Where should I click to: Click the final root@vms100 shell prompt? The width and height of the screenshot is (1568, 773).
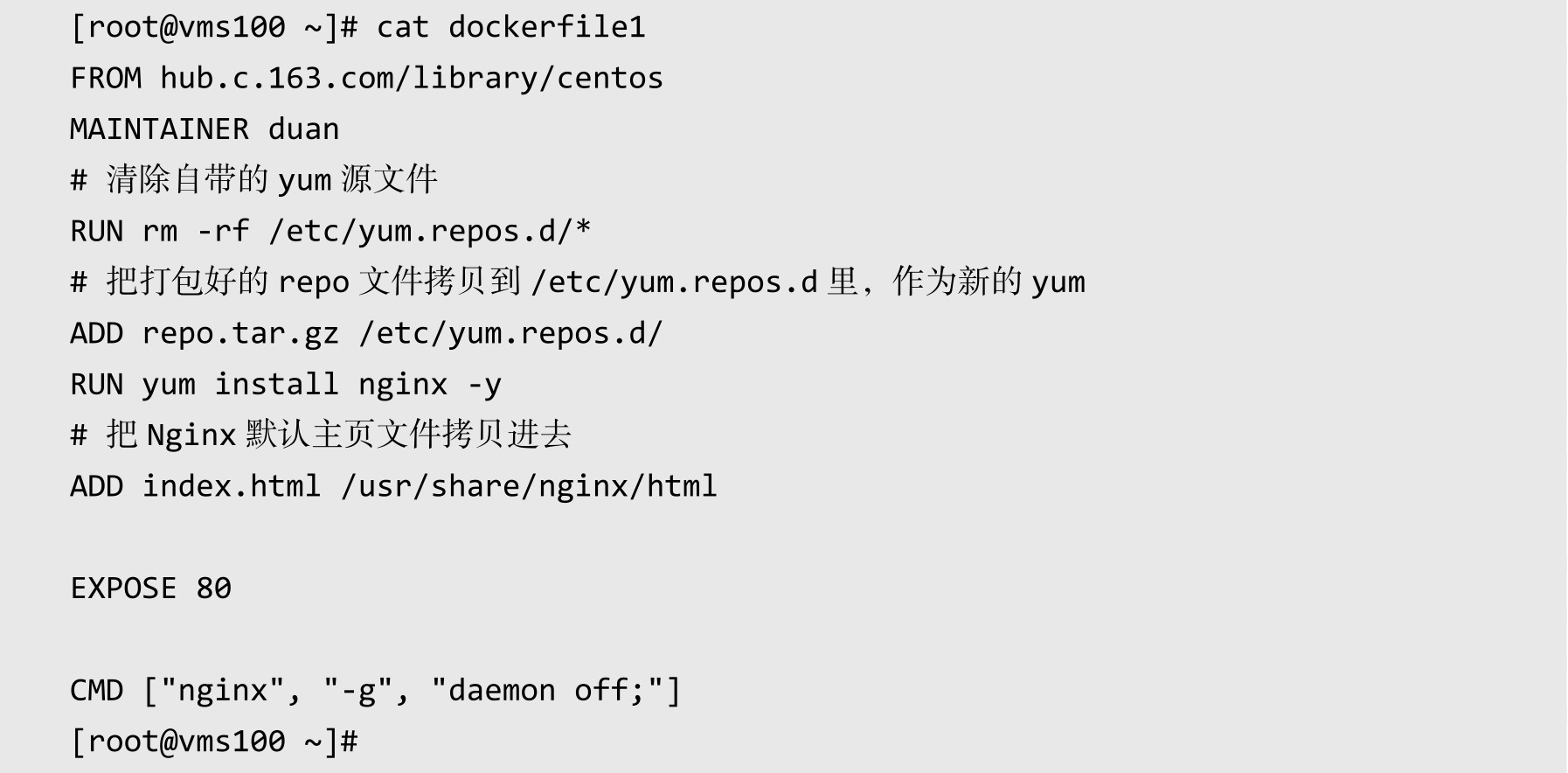214,742
